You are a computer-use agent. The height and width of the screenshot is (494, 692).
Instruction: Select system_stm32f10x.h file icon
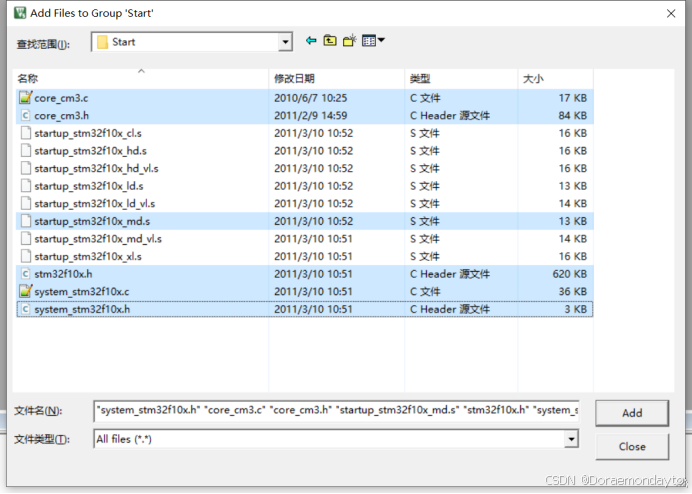pos(26,309)
